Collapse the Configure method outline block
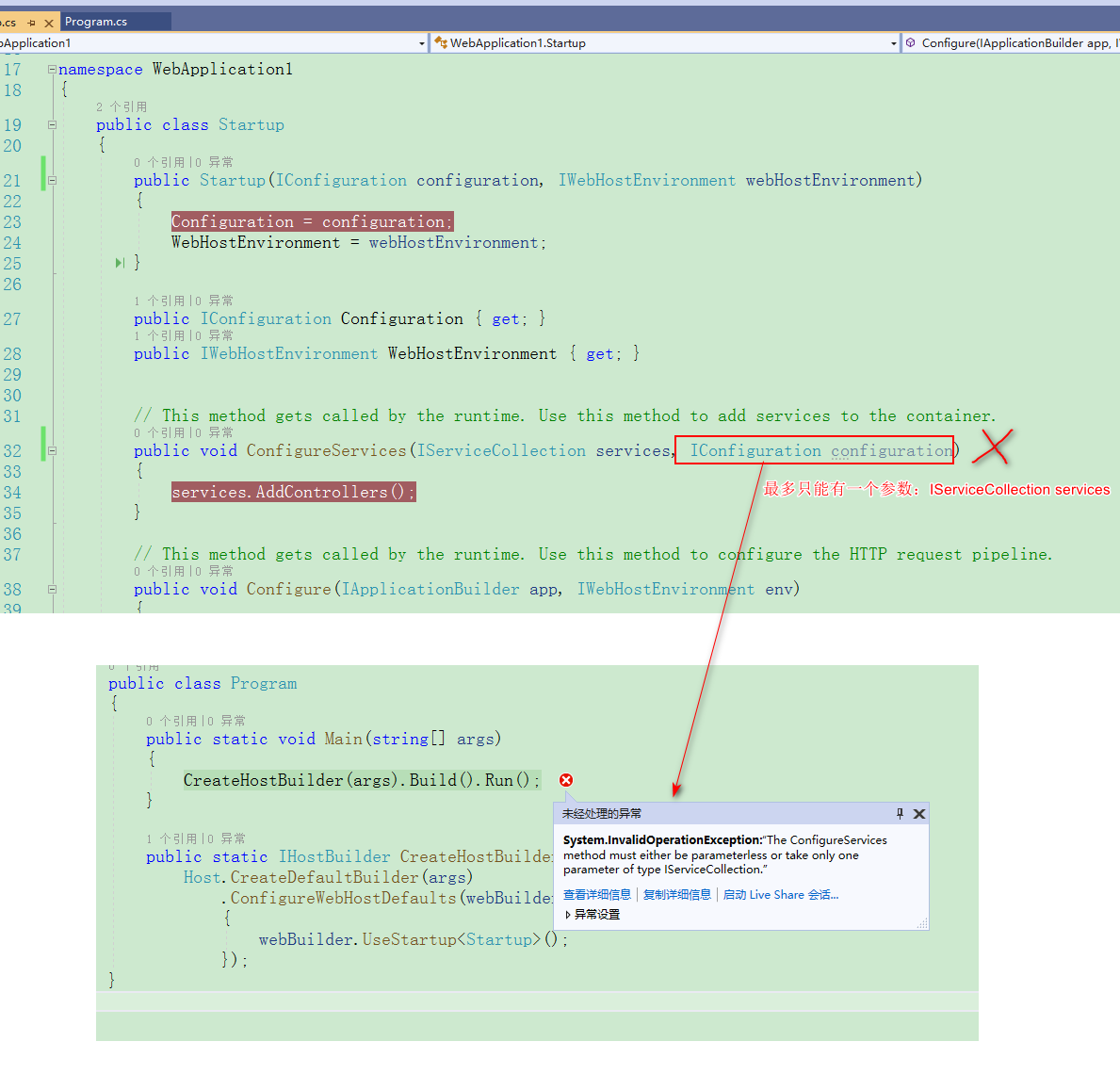Image resolution: width=1120 pixels, height=1074 pixels. [x=52, y=589]
